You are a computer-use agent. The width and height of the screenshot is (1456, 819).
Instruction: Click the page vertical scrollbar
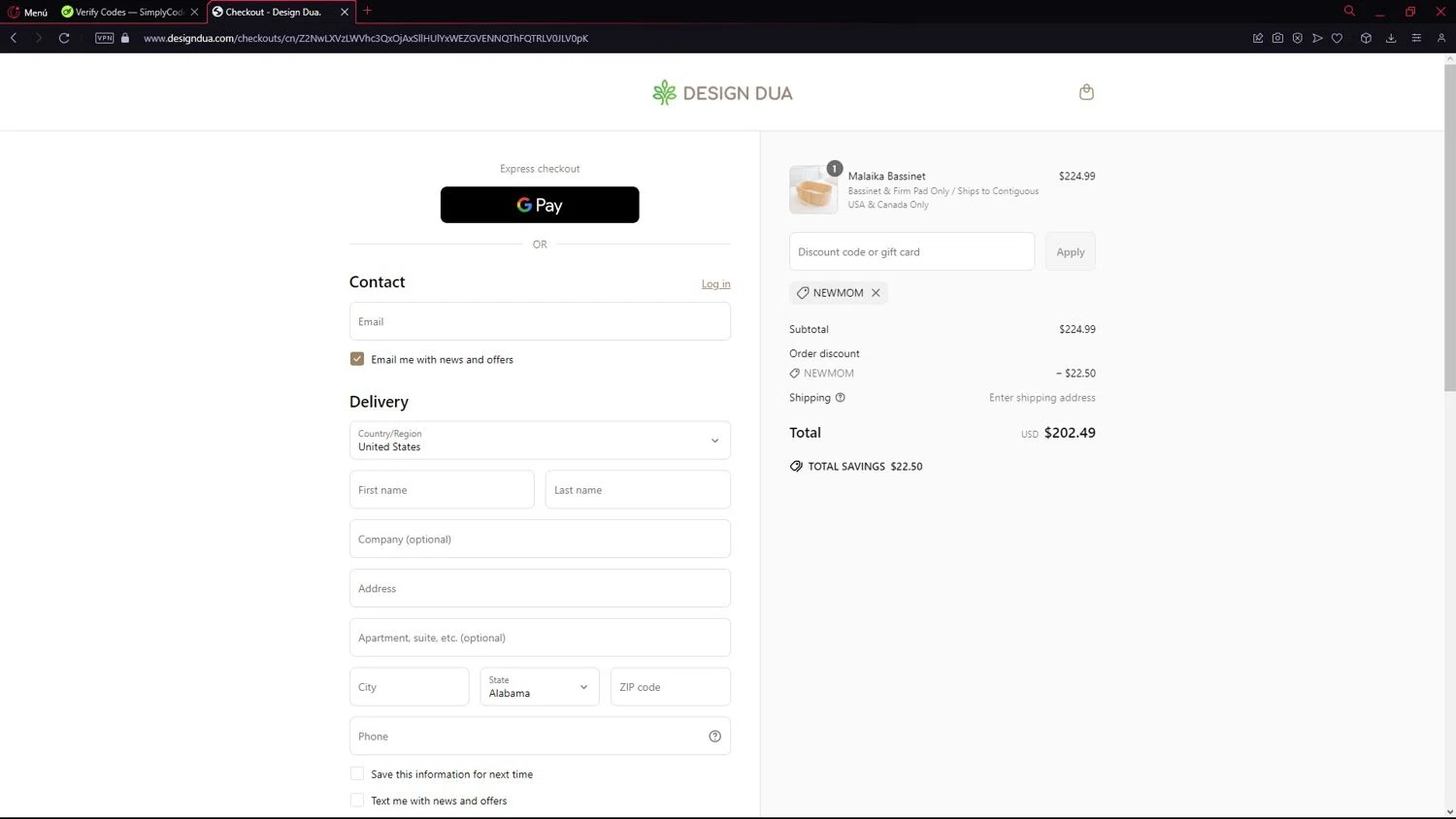coord(1449,228)
